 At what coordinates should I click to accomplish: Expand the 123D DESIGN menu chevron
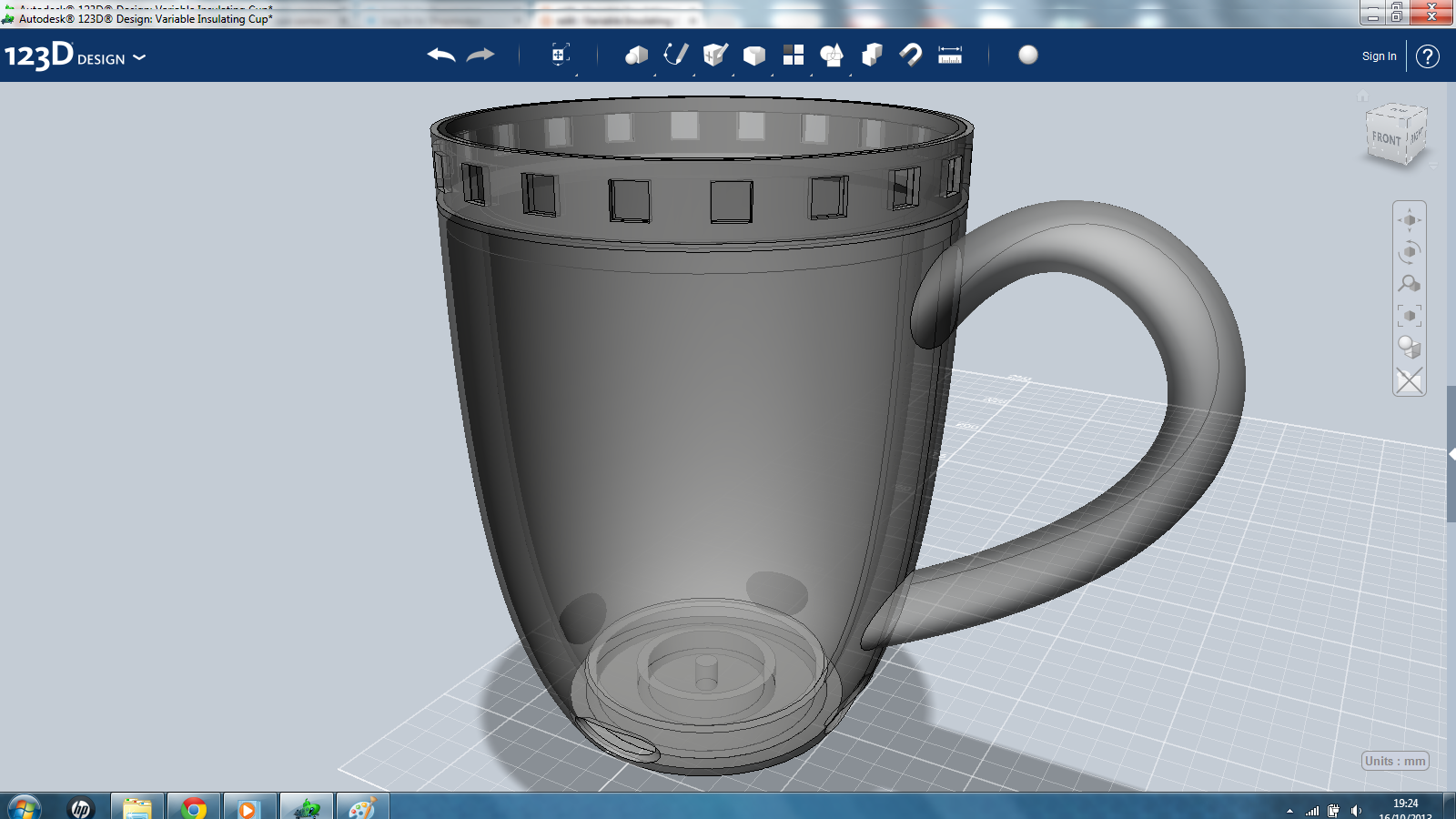coord(138,57)
